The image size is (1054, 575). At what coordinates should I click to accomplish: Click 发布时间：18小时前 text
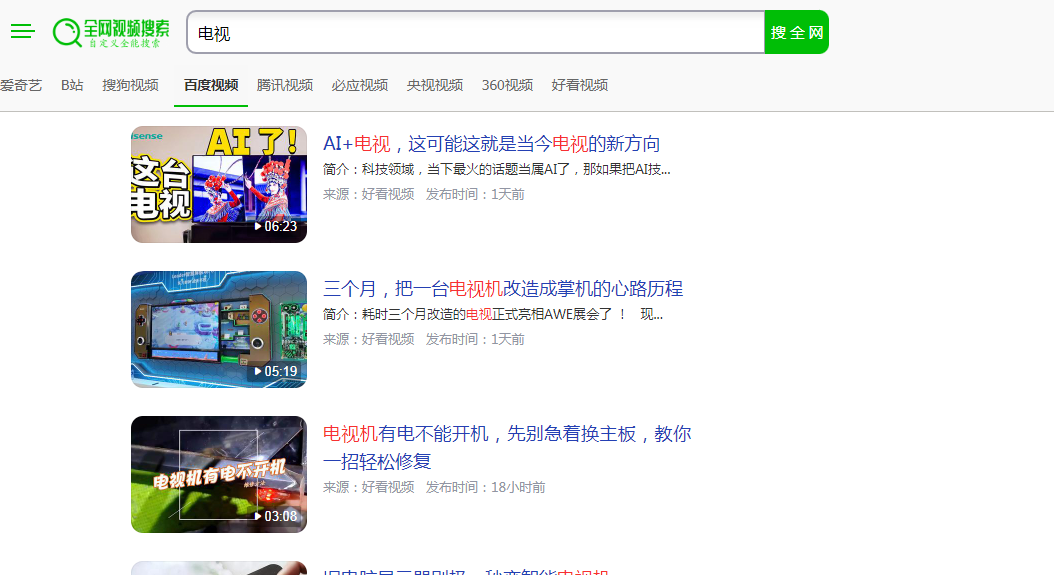pos(485,488)
